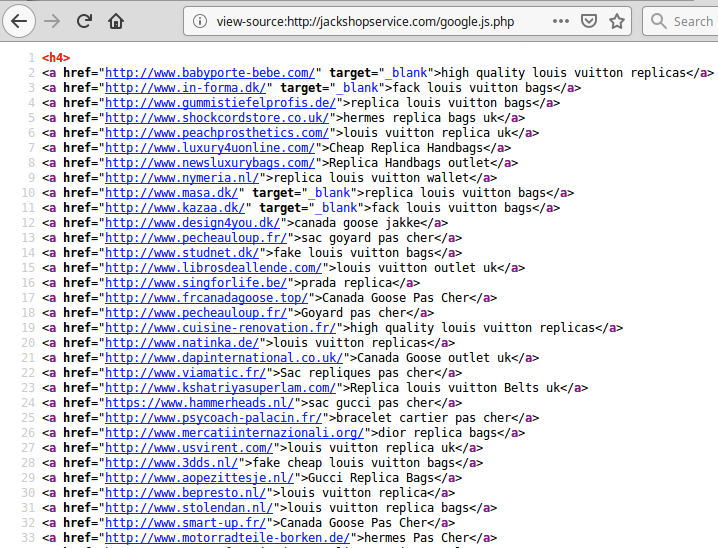The width and height of the screenshot is (718, 548).
Task: Open the luxury4uonline.com link
Action: click(x=210, y=148)
